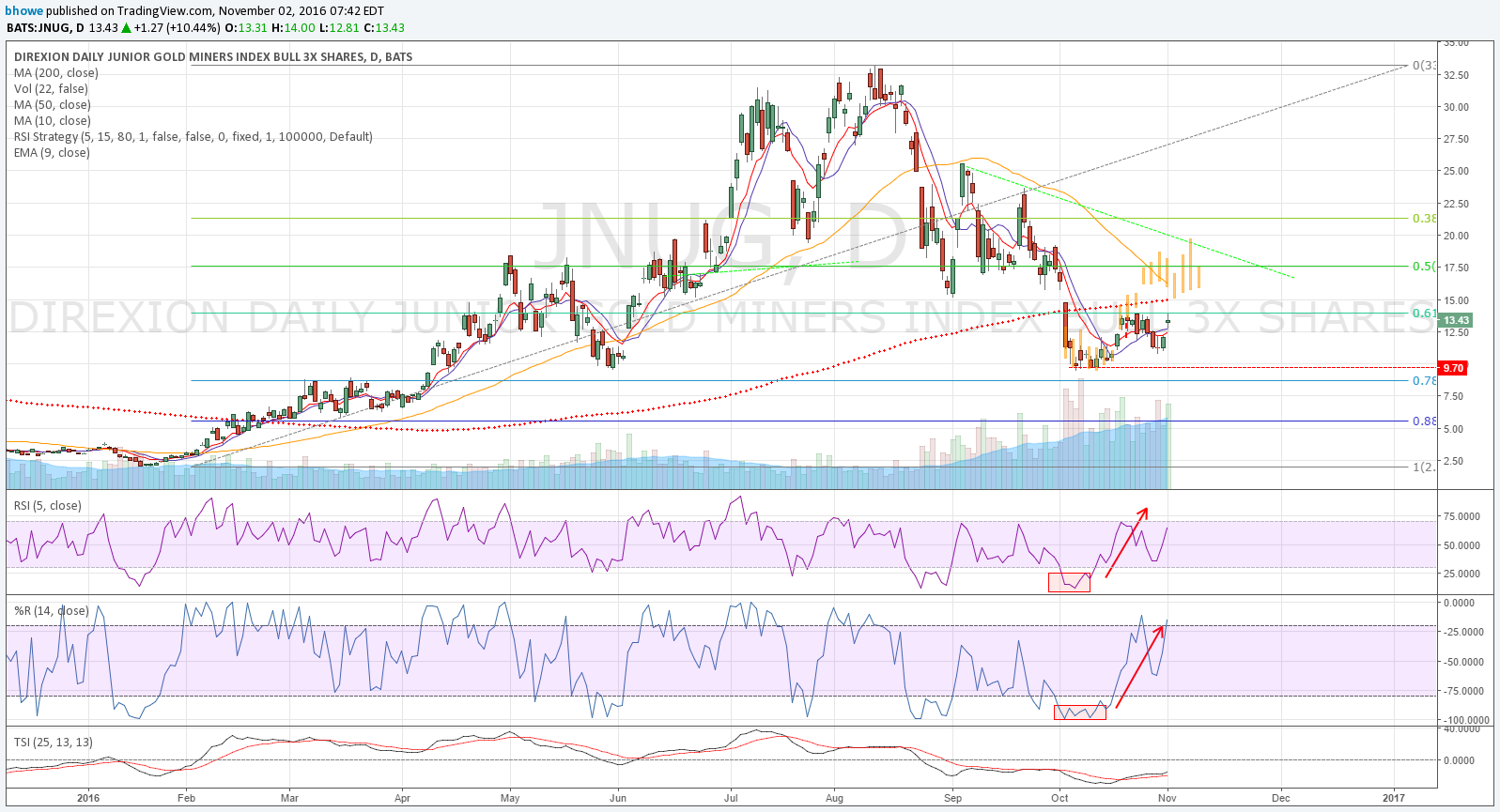Click the 25.0000 RSI axis label
1500x812 pixels.
point(1461,574)
